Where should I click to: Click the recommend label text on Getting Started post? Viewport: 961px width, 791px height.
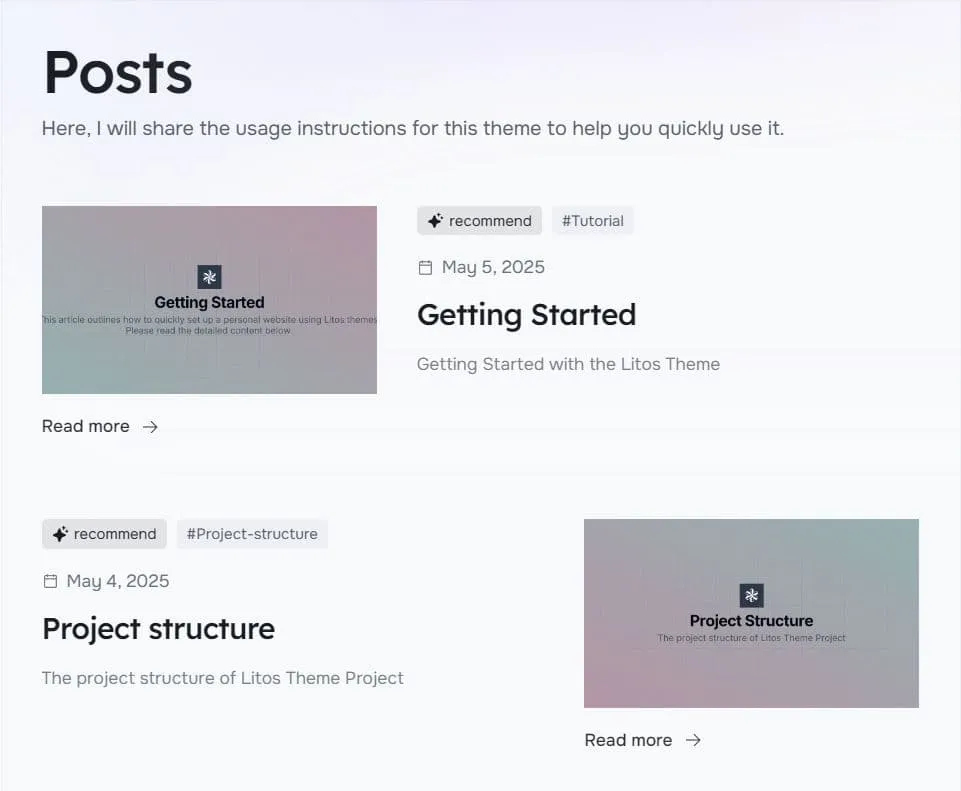490,221
